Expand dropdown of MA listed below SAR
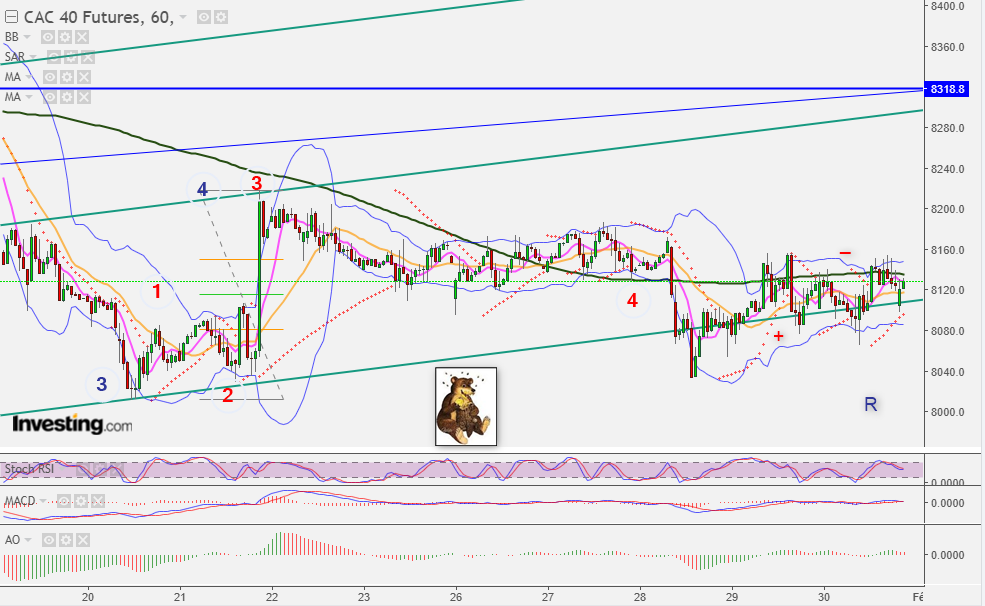The height and width of the screenshot is (606, 985). [x=29, y=77]
